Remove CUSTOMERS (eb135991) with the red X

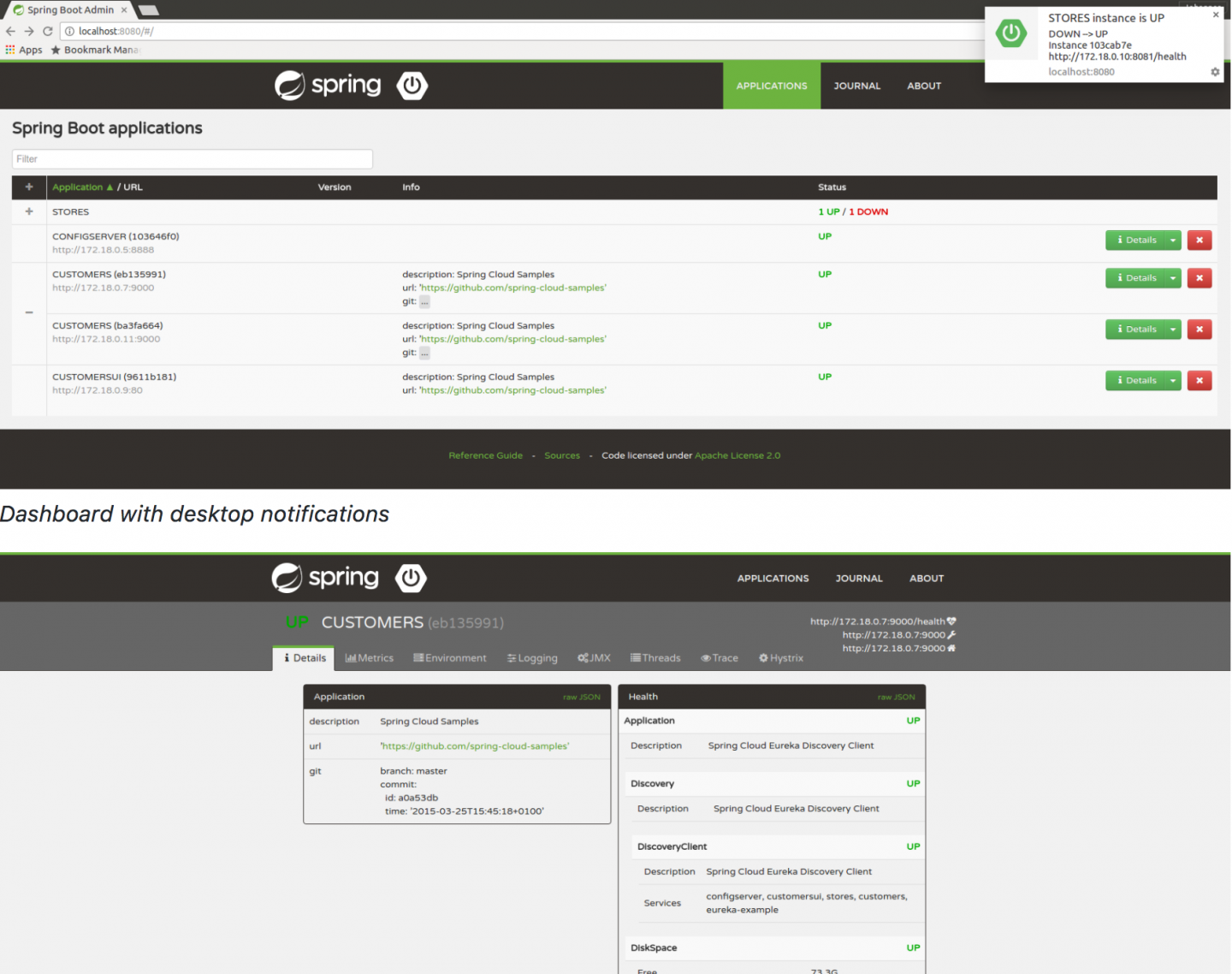[x=1199, y=278]
